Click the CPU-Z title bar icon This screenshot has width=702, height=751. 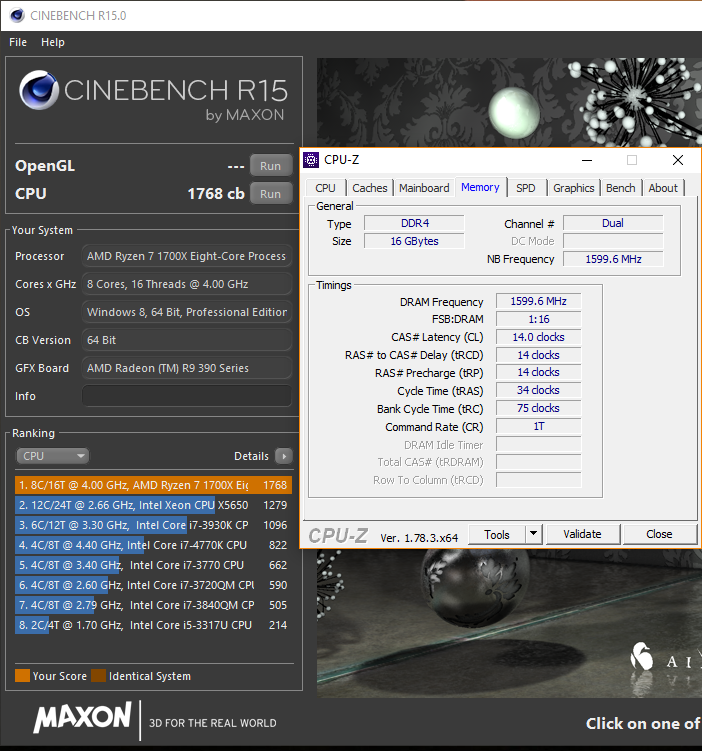click(311, 160)
